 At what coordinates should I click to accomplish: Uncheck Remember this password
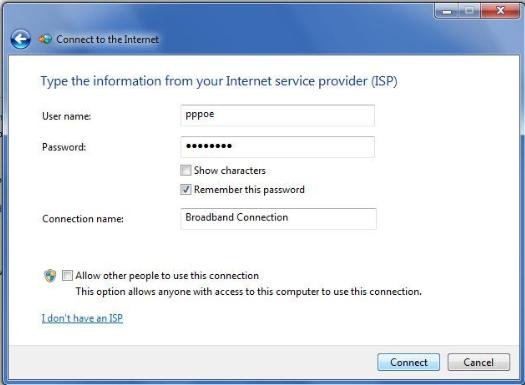[x=185, y=189]
